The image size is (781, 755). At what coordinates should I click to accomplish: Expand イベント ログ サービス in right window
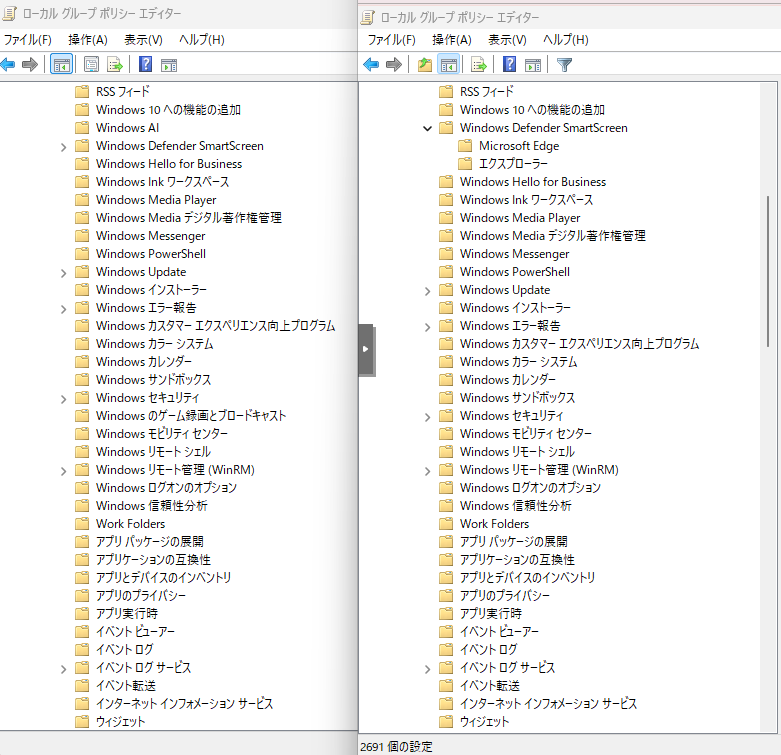(x=427, y=669)
